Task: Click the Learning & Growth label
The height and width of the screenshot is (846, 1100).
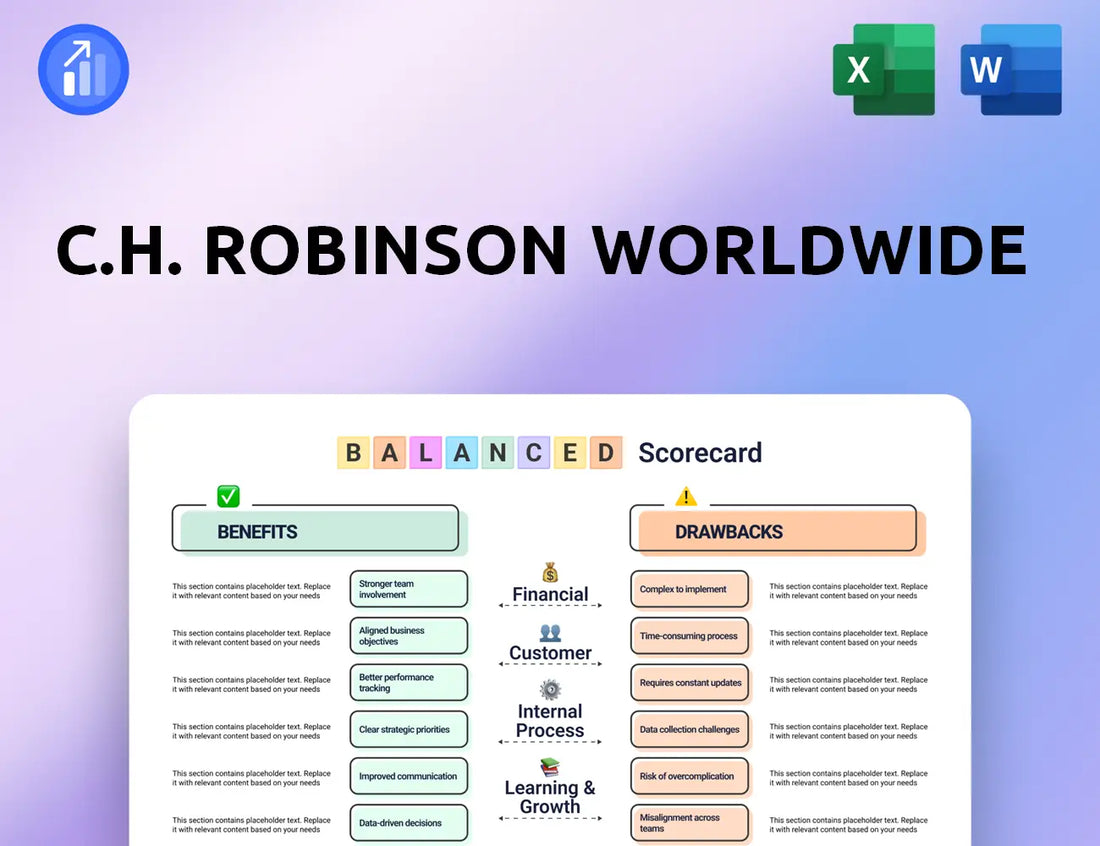Action: point(550,798)
